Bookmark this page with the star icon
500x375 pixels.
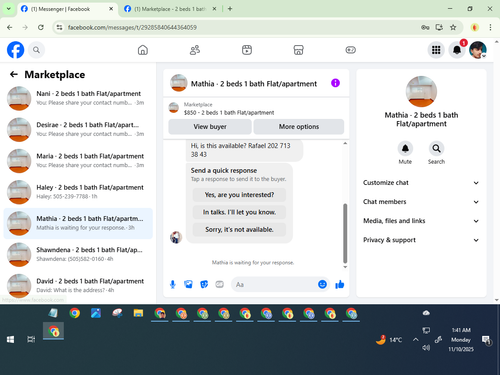(453, 27)
